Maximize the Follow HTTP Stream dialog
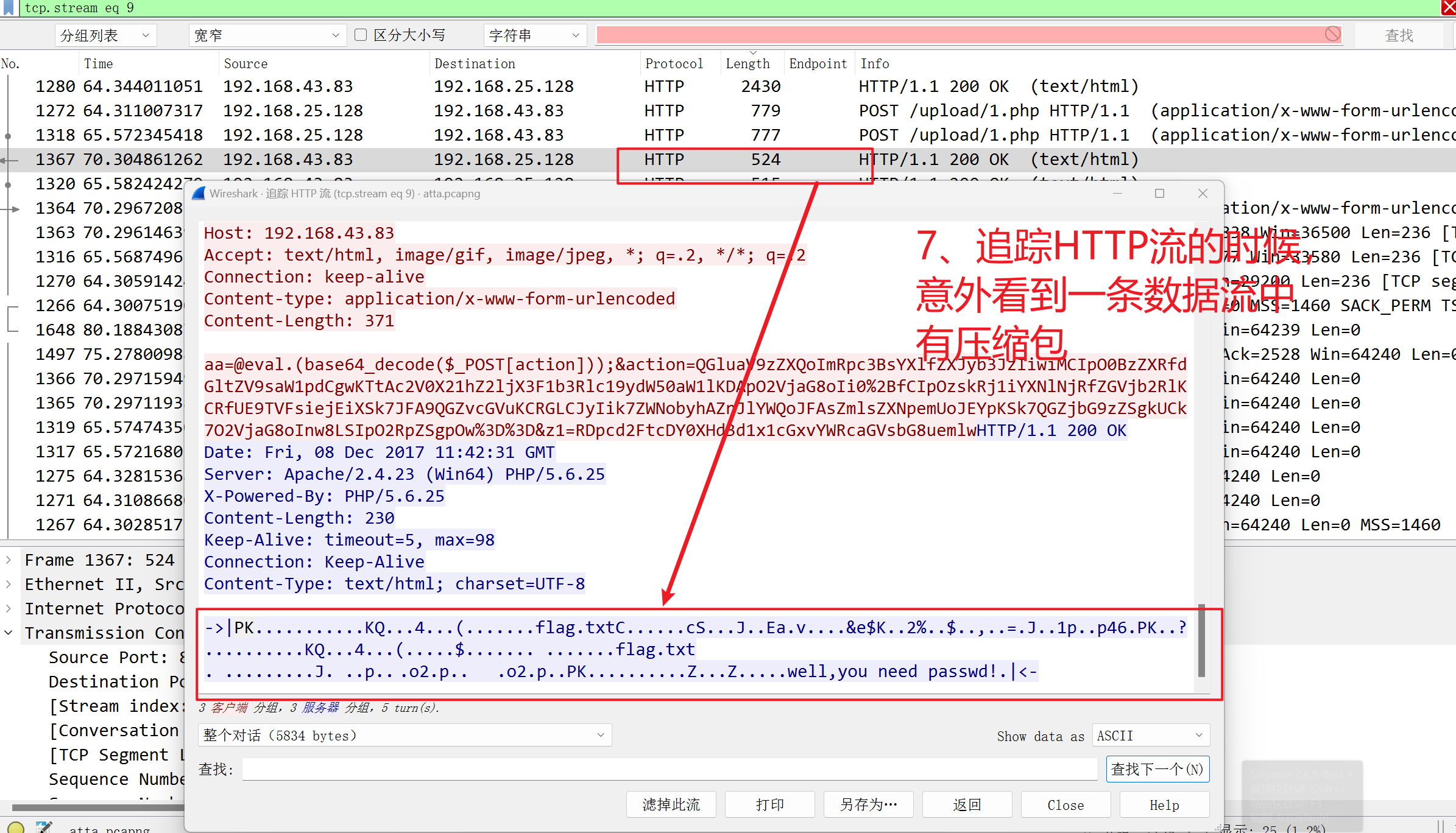The height and width of the screenshot is (833, 1456). pos(1159,194)
